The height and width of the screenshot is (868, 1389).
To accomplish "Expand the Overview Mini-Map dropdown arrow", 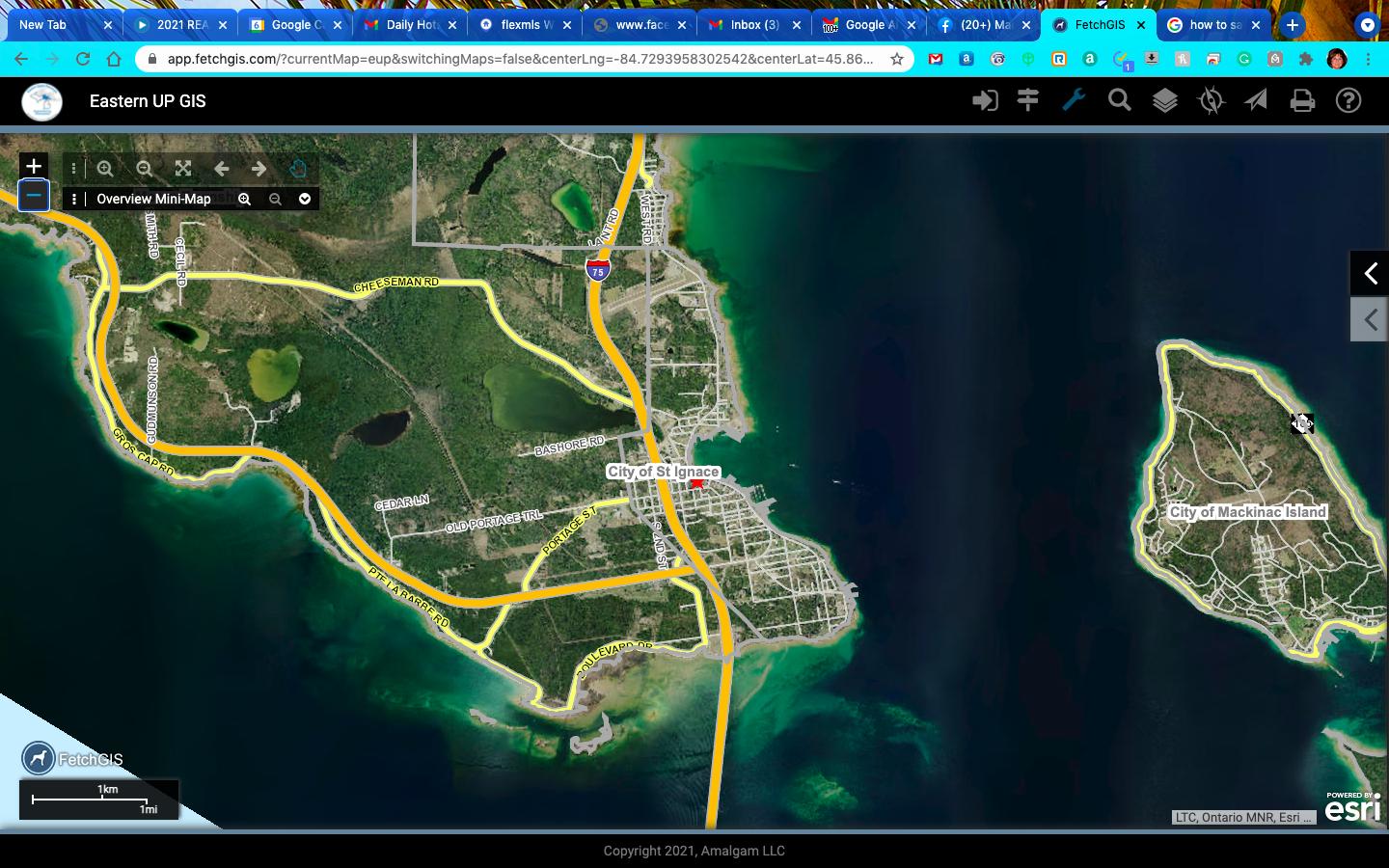I will [x=305, y=199].
